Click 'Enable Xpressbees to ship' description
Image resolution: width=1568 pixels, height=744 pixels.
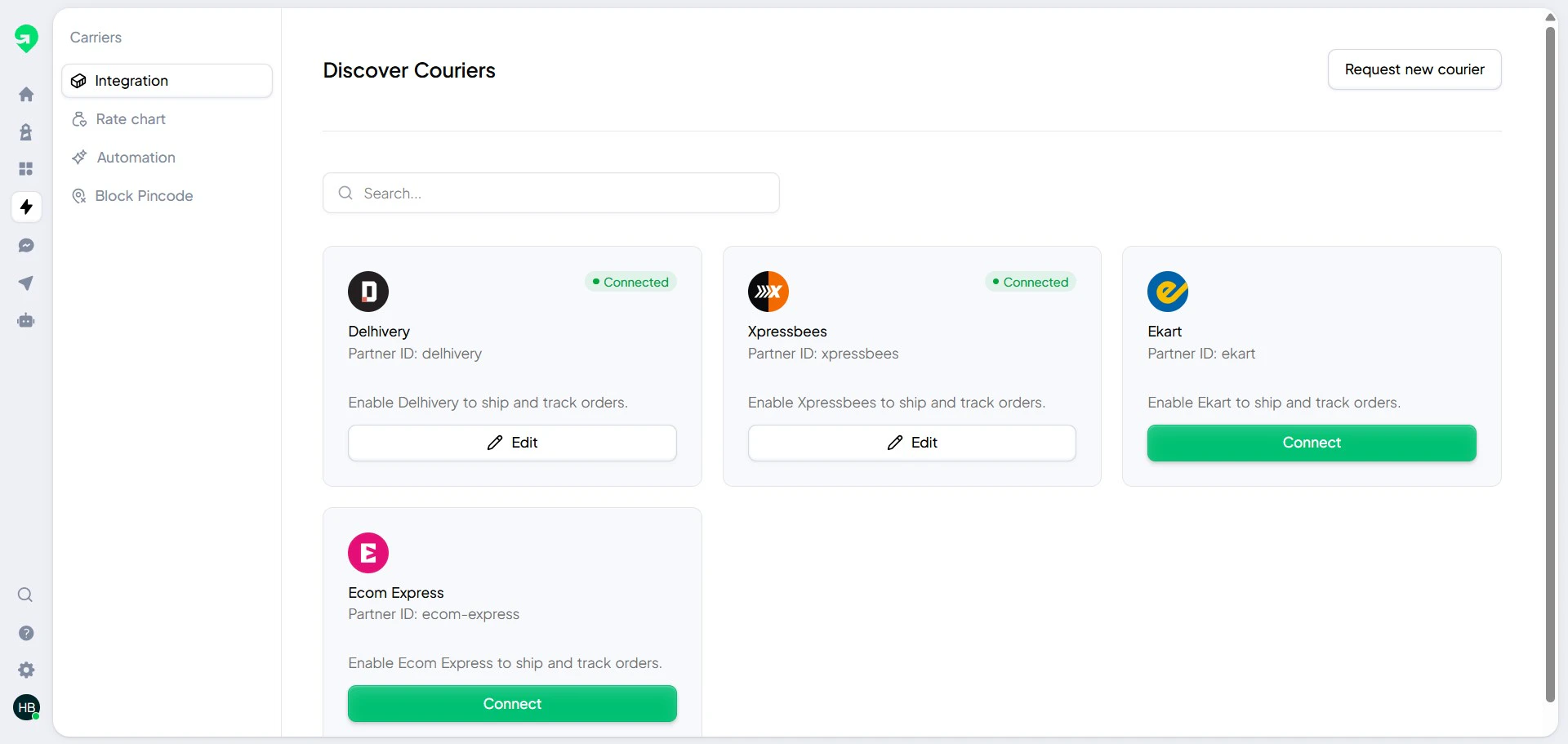click(x=897, y=403)
